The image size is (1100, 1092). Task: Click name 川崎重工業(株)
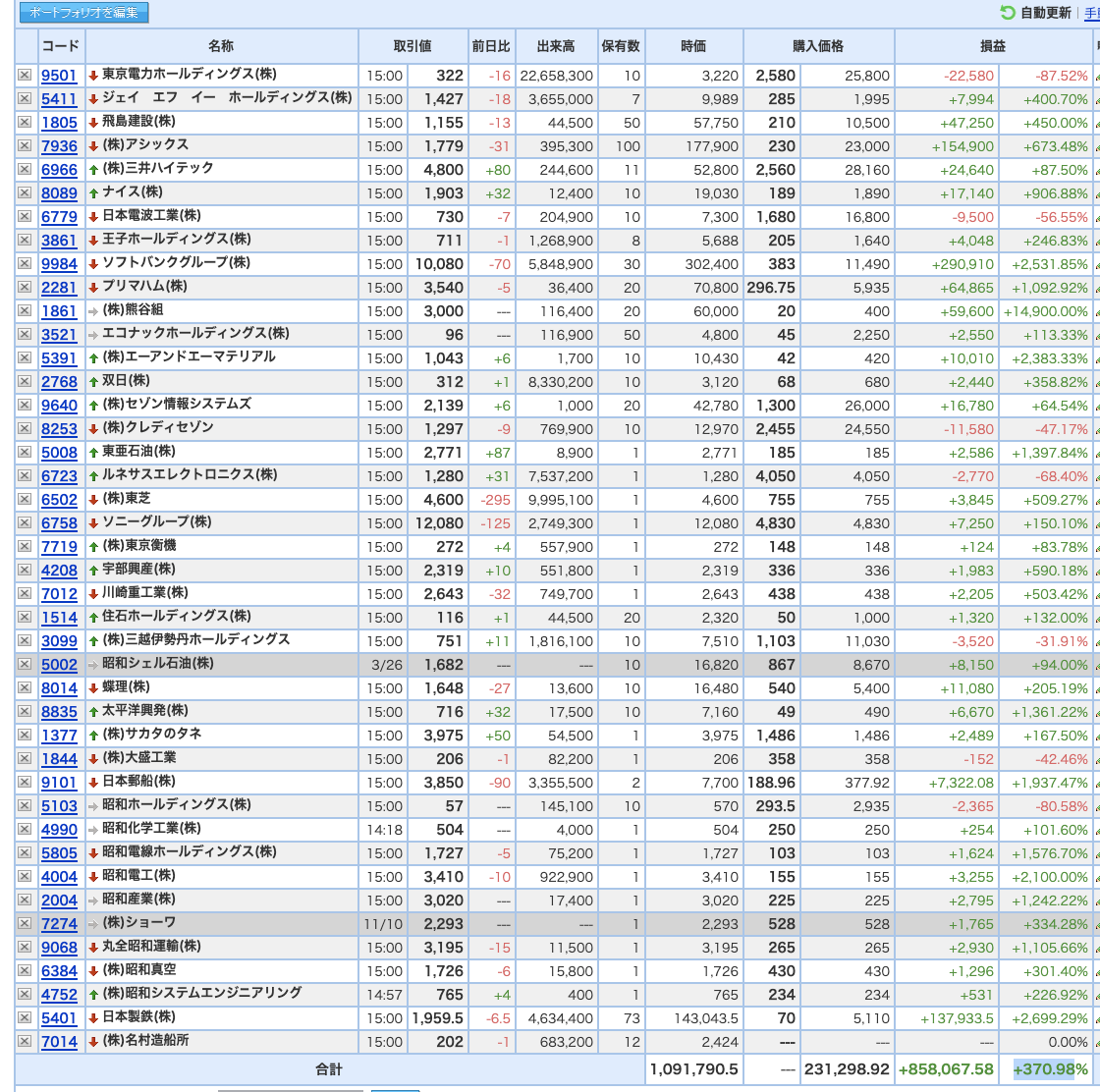(x=145, y=592)
